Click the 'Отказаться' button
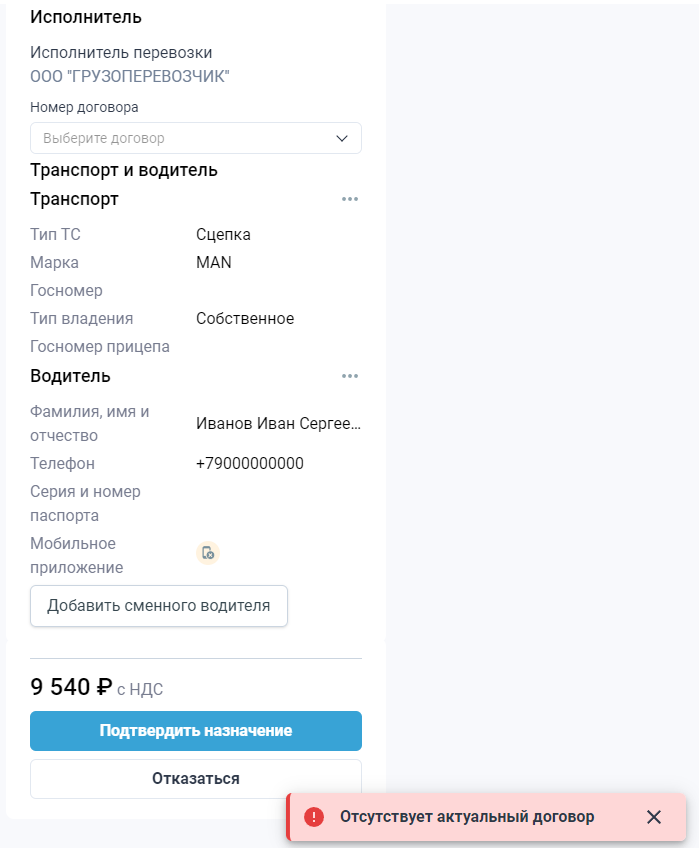This screenshot has height=848, width=699. click(196, 778)
